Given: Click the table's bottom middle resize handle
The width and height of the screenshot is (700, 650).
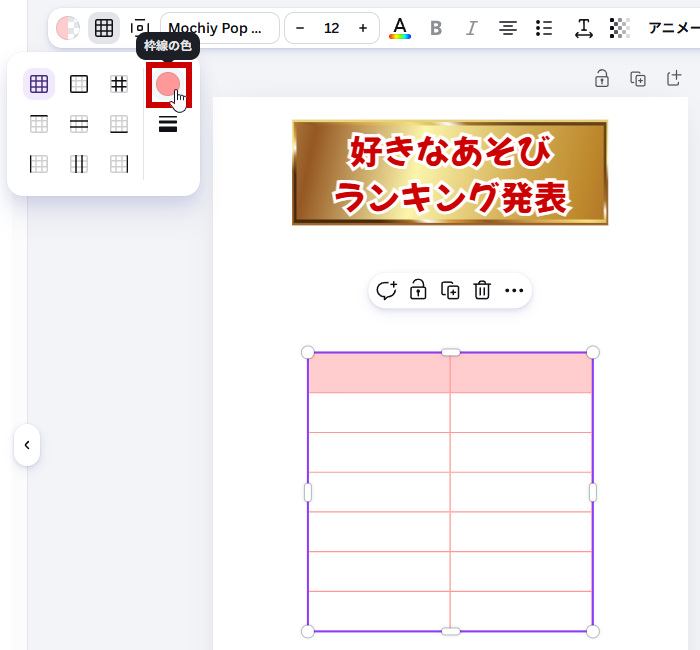Looking at the screenshot, I should coord(450,631).
